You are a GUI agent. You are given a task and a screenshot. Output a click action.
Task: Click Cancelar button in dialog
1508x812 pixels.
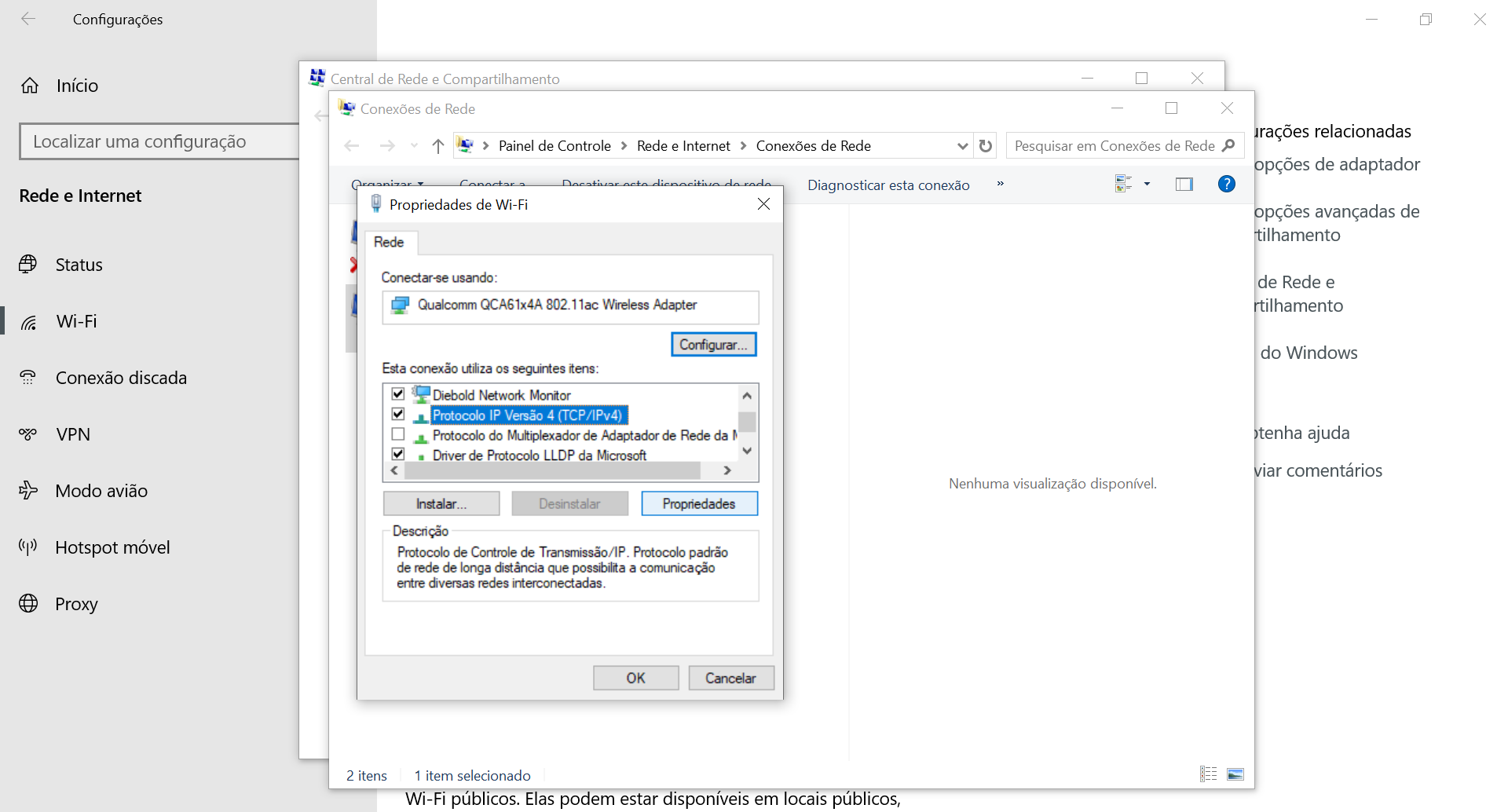coord(730,678)
